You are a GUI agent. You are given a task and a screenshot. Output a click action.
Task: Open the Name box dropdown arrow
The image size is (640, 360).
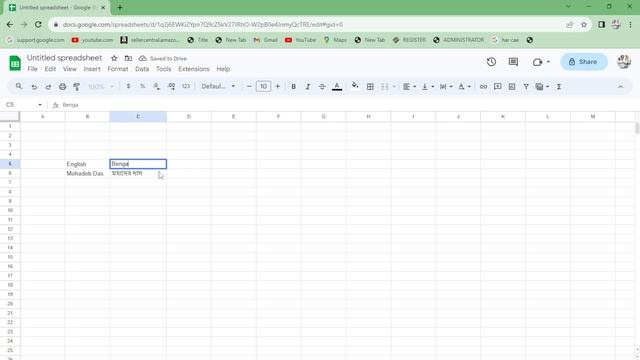[40, 105]
